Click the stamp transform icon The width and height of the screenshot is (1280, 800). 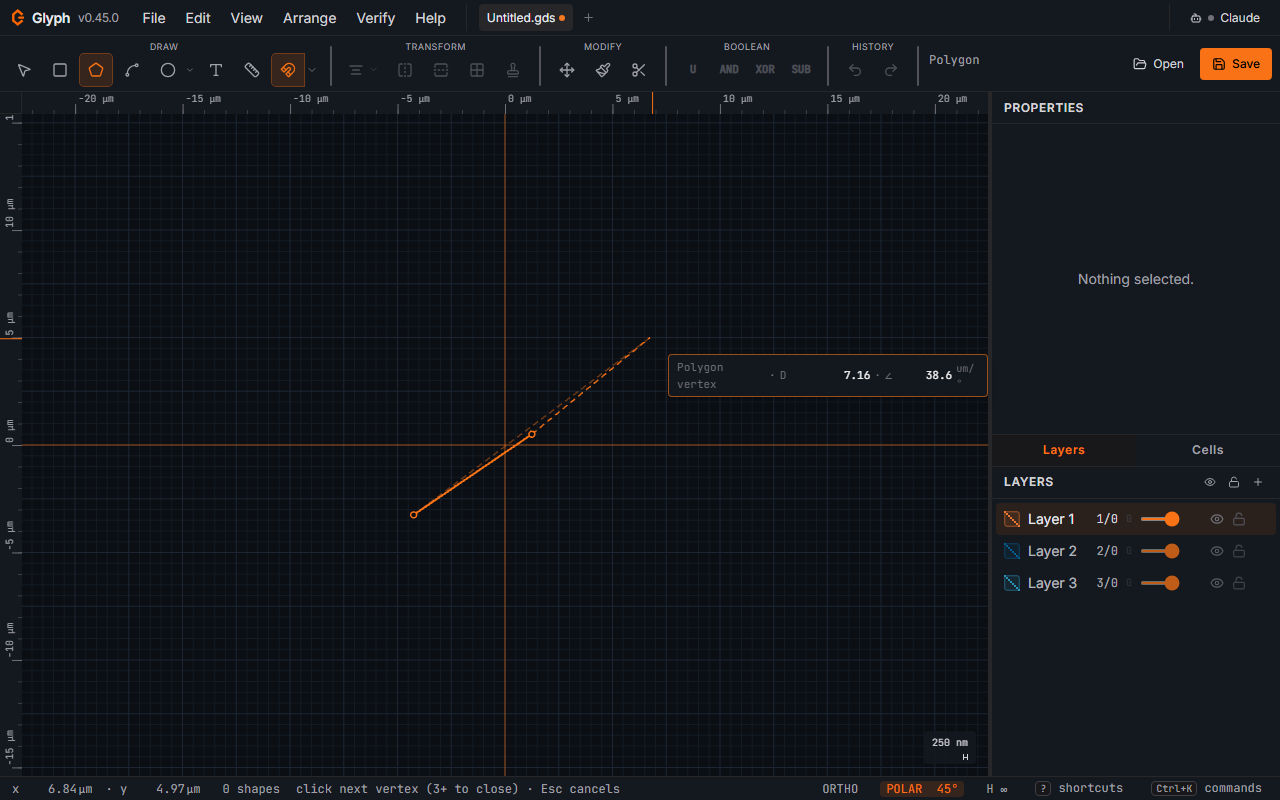coord(513,70)
